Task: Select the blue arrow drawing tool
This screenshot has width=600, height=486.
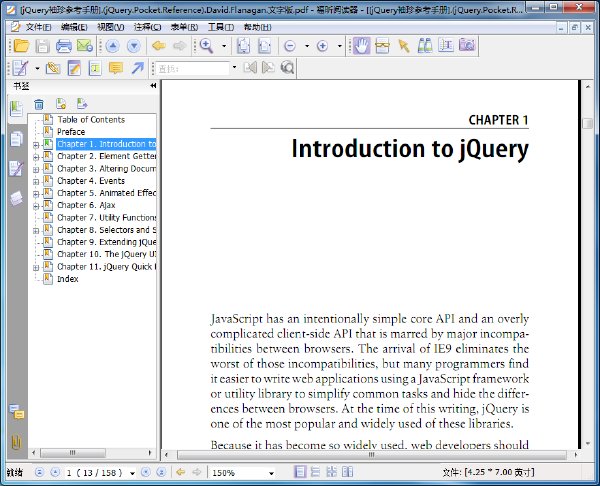Action: pyautogui.click(x=137, y=68)
